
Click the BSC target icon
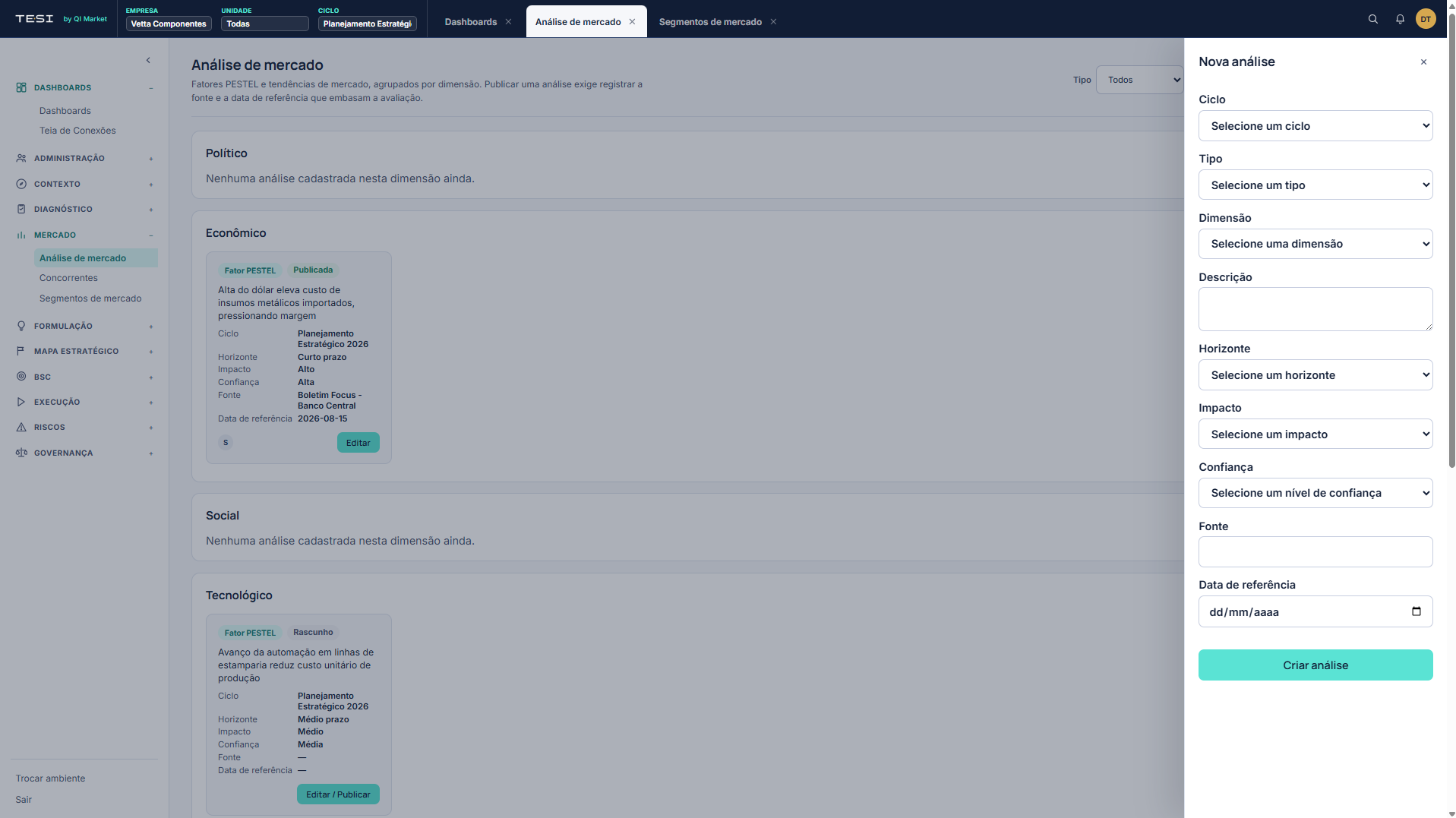point(21,377)
